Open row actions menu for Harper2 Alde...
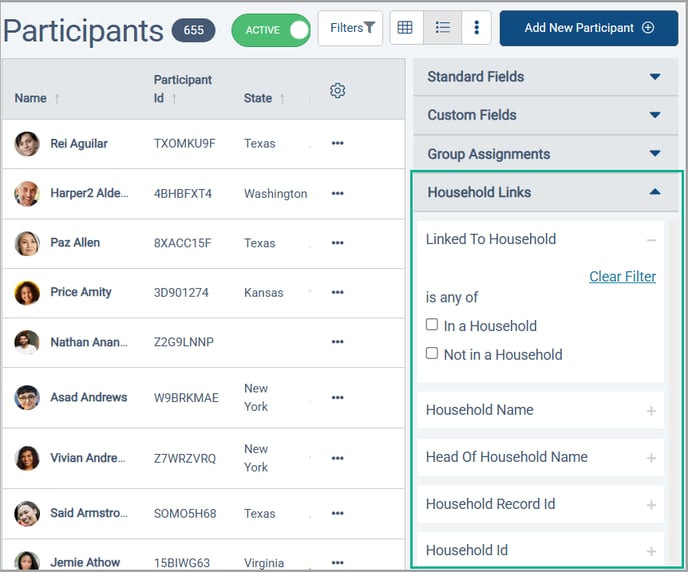The height and width of the screenshot is (572, 688). 337,193
